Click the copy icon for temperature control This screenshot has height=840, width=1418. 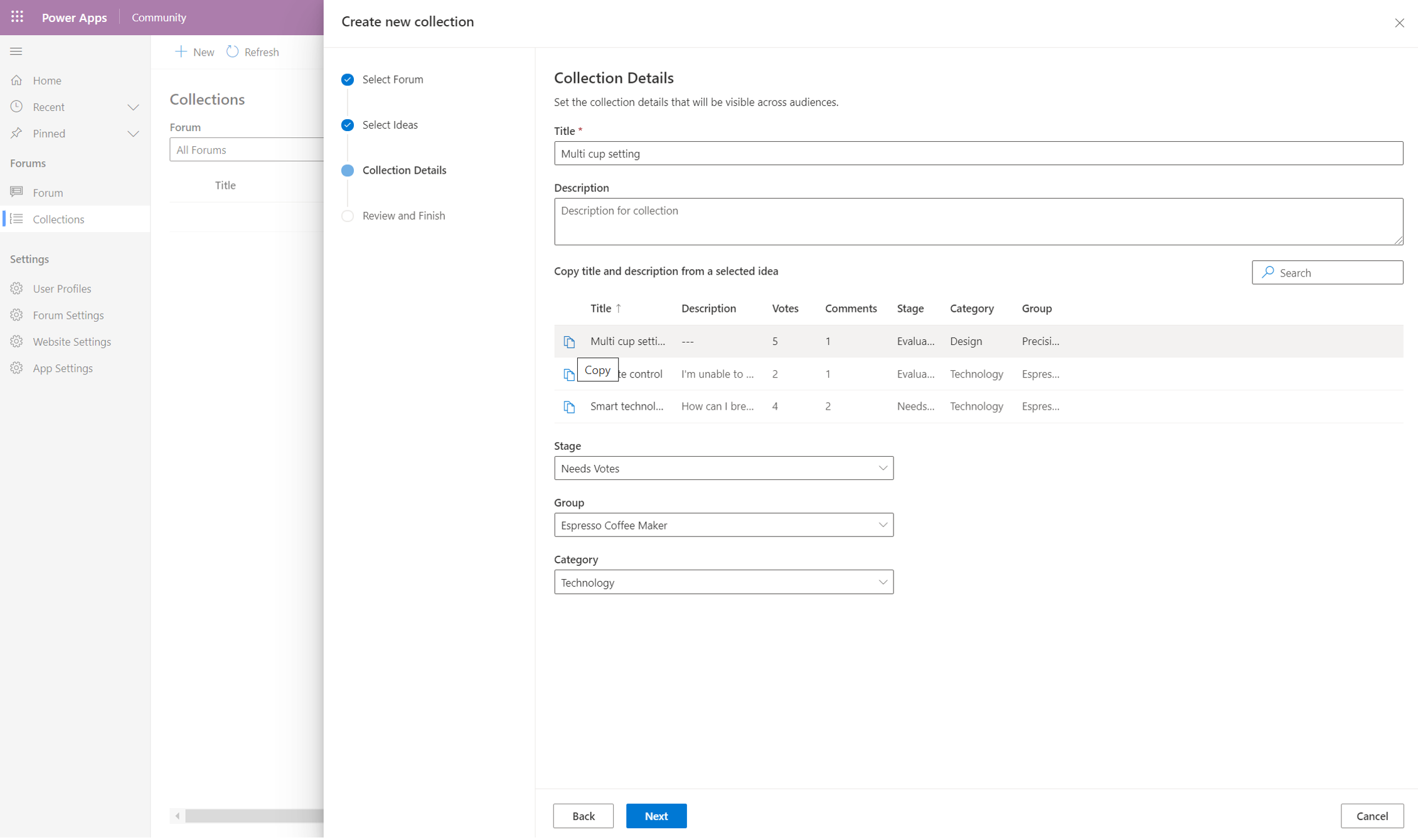(x=568, y=373)
